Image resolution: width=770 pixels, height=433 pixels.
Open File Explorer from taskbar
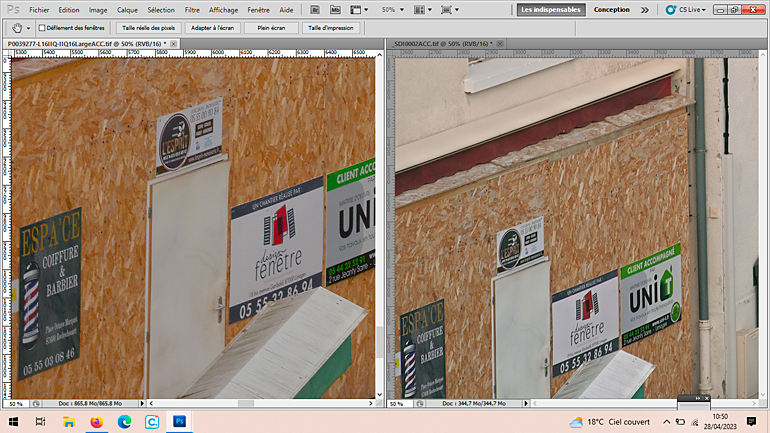(x=69, y=422)
